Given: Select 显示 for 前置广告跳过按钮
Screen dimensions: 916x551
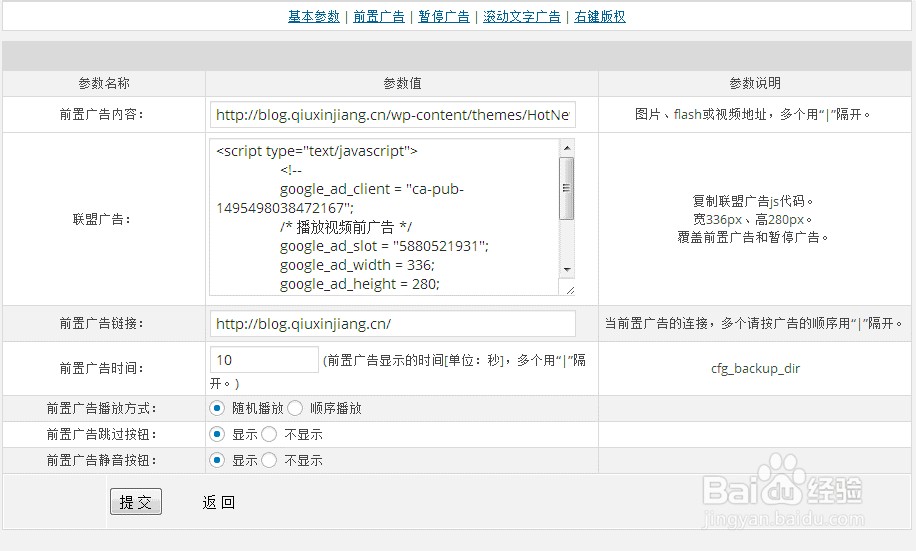Looking at the screenshot, I should pyautogui.click(x=217, y=434).
